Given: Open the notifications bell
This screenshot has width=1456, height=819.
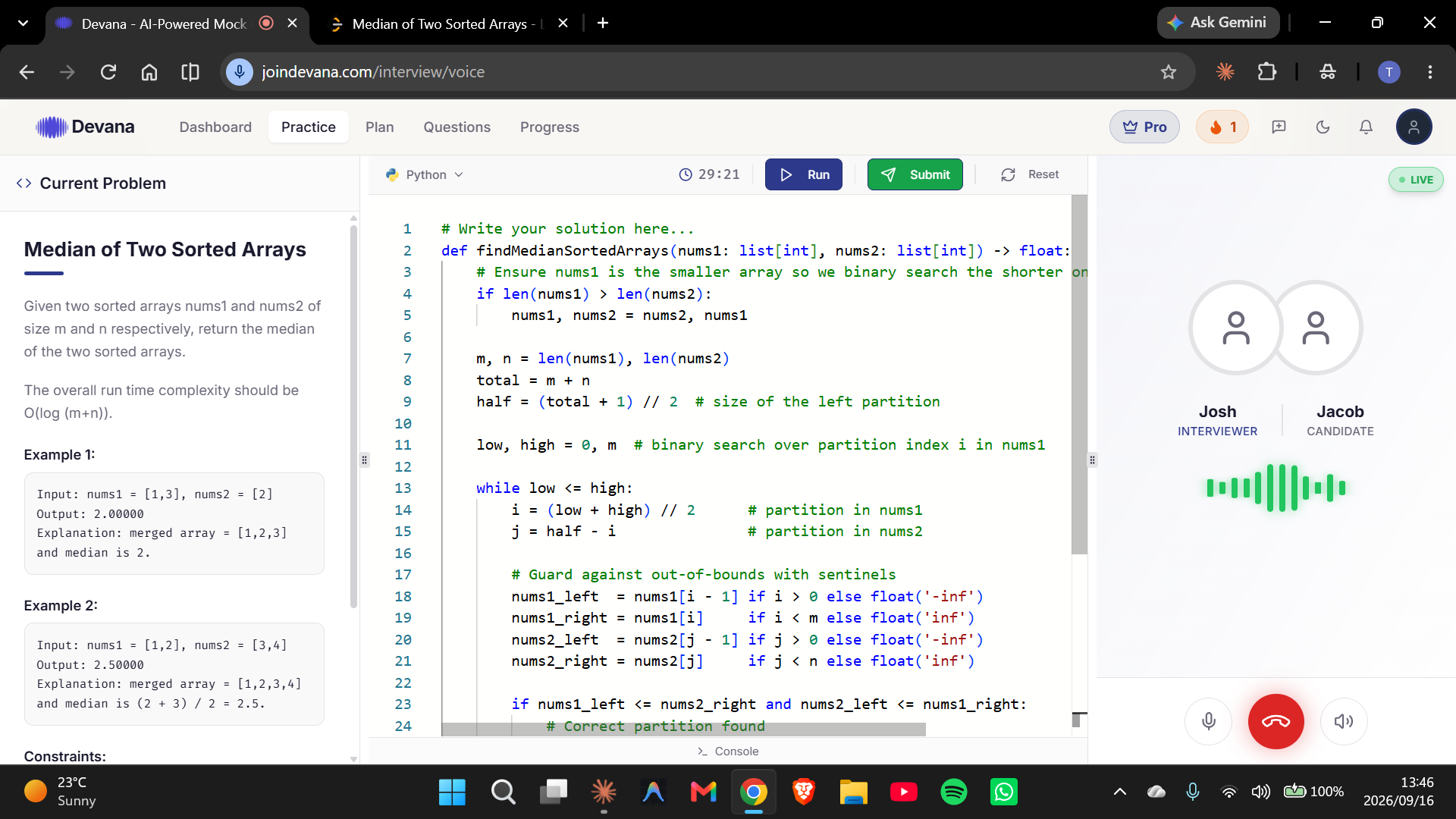Looking at the screenshot, I should [1366, 127].
